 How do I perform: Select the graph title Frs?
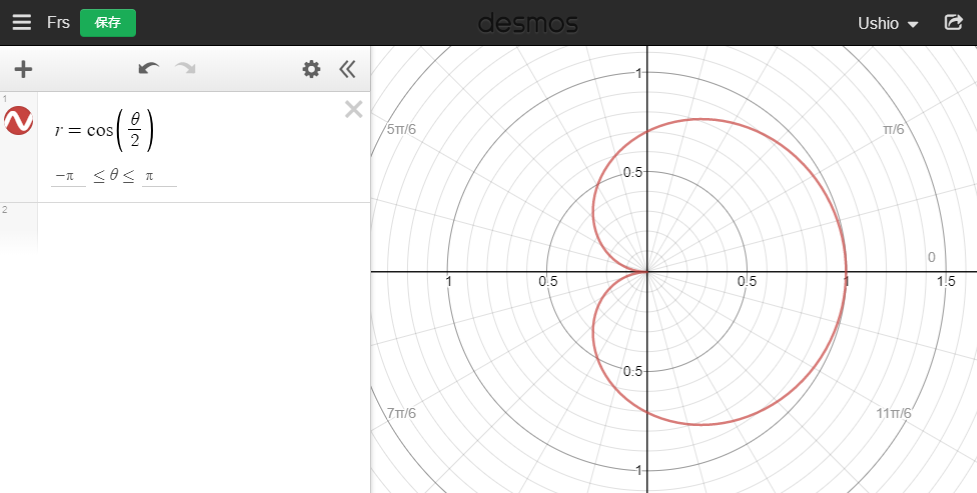click(x=58, y=22)
